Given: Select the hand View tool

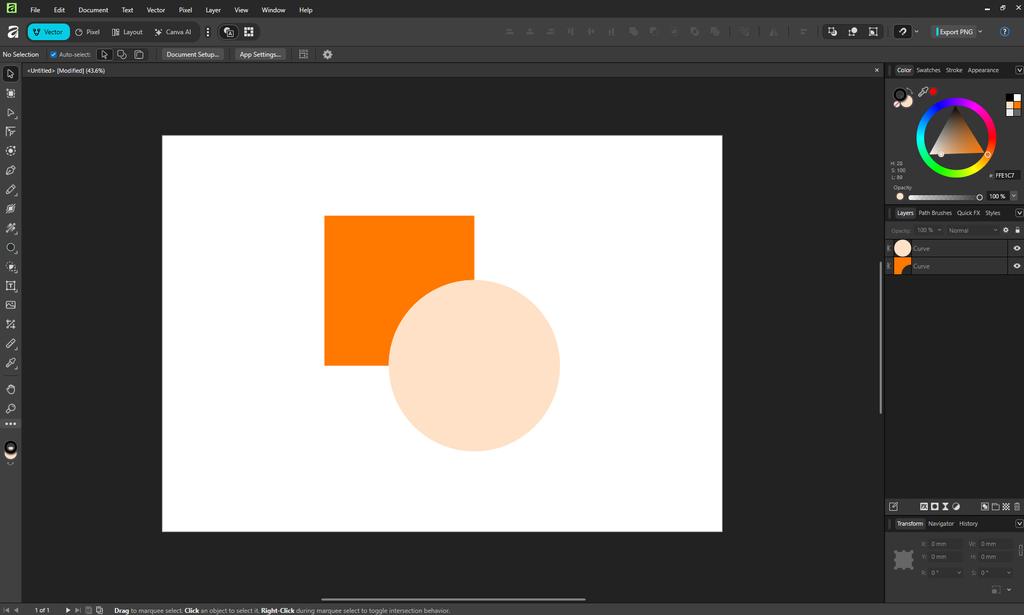Looking at the screenshot, I should click(x=10, y=389).
